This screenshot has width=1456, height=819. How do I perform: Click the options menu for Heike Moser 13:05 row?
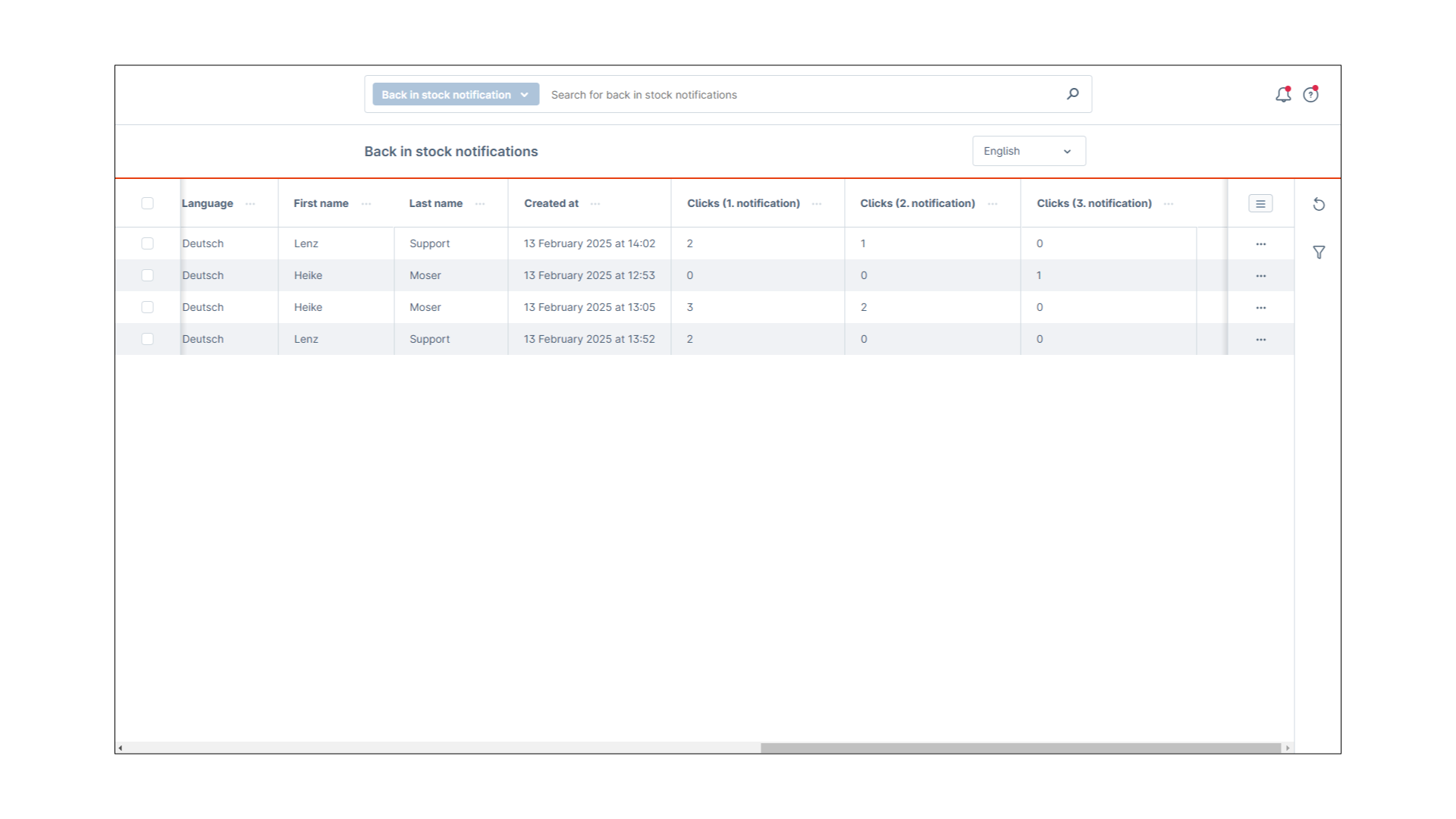1261,307
